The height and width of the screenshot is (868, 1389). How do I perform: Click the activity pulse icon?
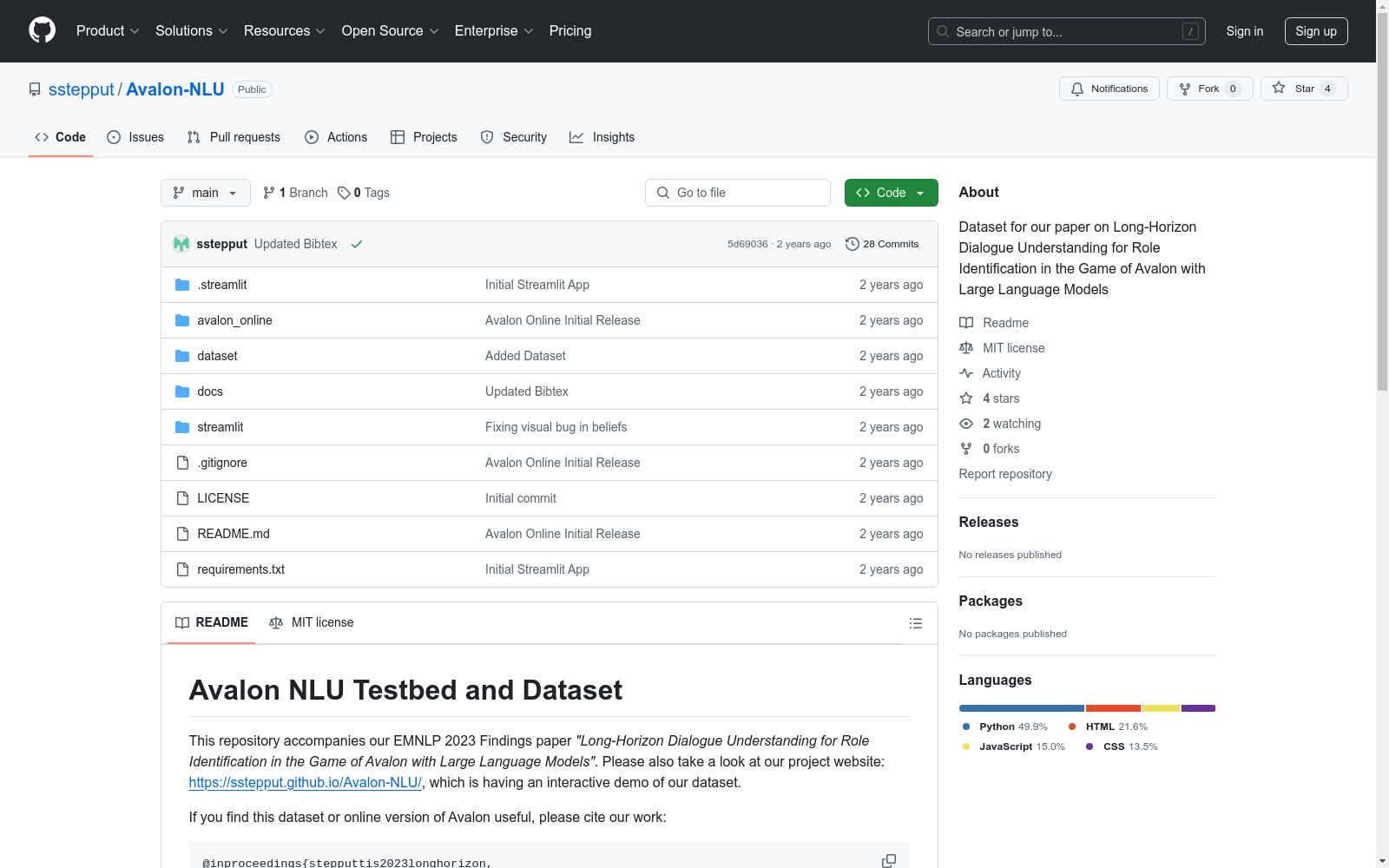tap(966, 373)
